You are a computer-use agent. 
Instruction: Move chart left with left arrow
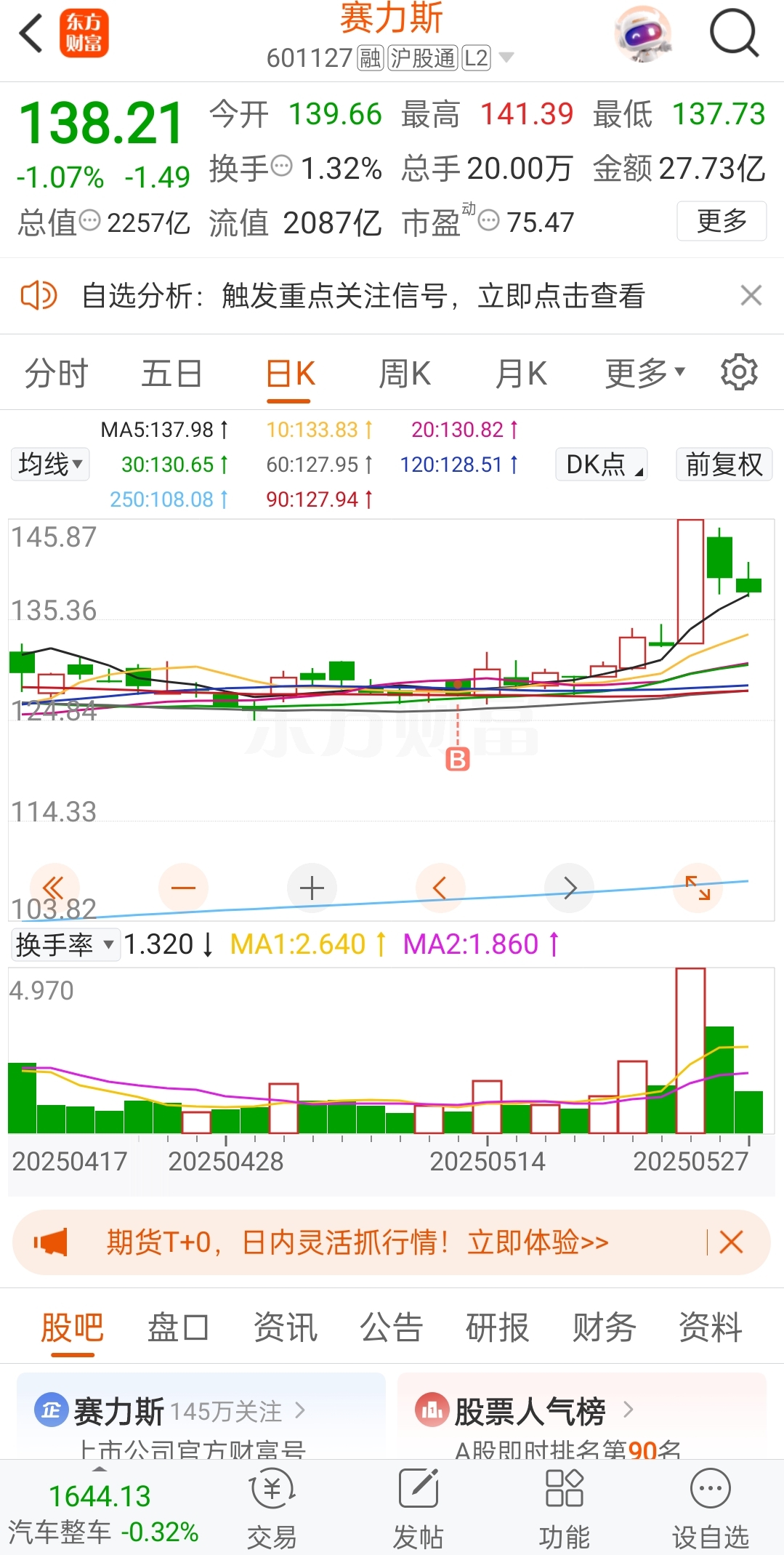coord(440,888)
